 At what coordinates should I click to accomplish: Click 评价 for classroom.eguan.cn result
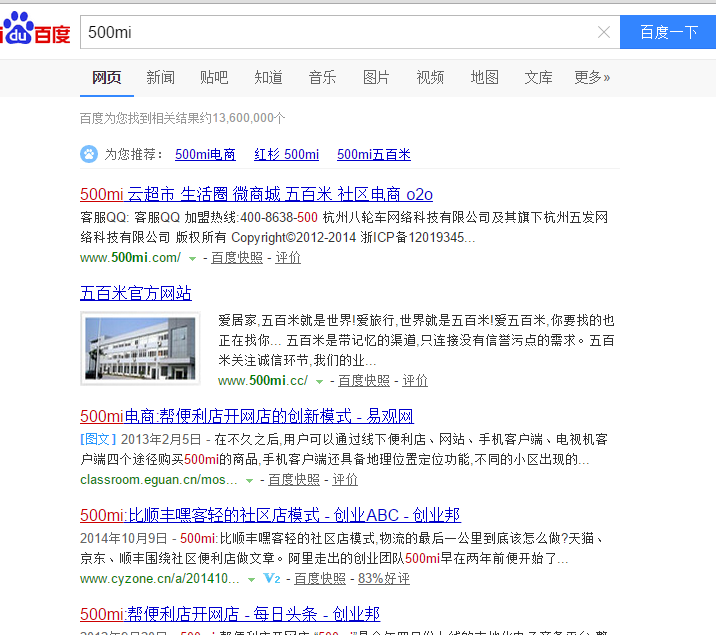(x=345, y=479)
